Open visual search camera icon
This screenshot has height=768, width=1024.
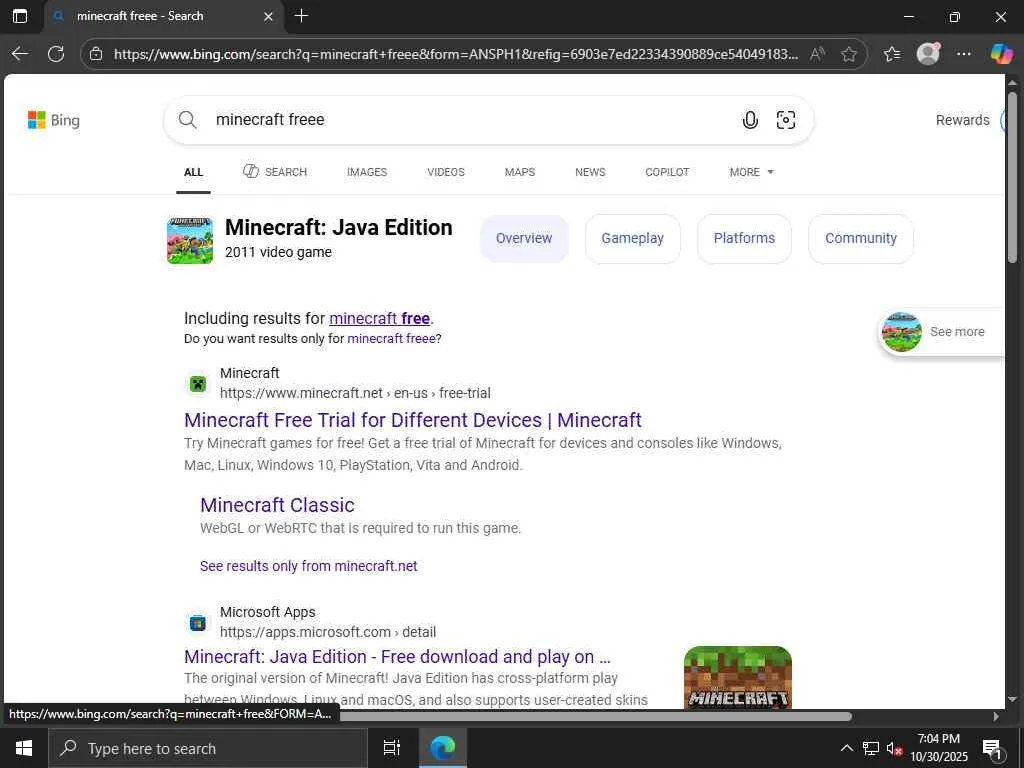click(786, 120)
